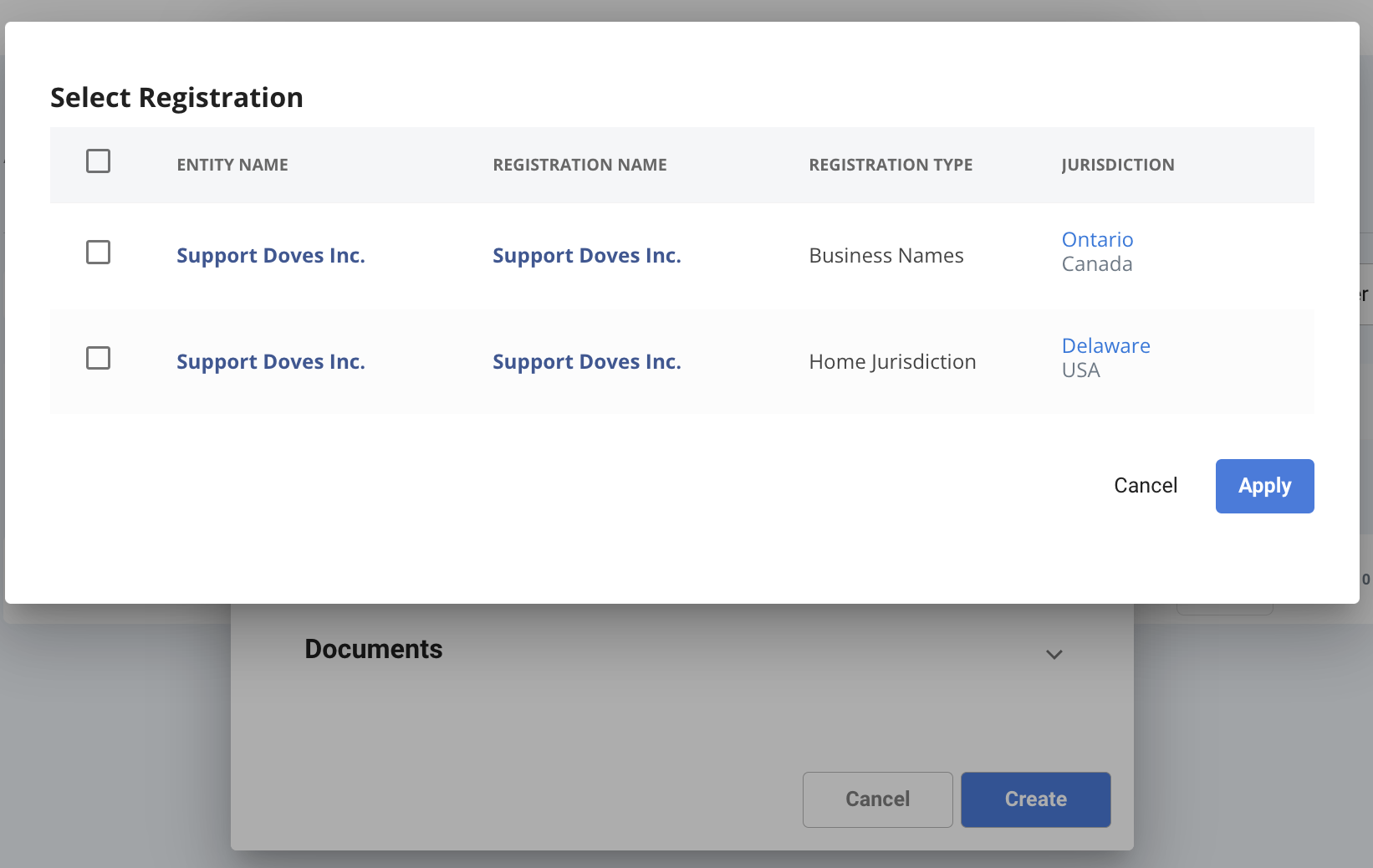Check the Delaware registration row checkbox

click(98, 359)
